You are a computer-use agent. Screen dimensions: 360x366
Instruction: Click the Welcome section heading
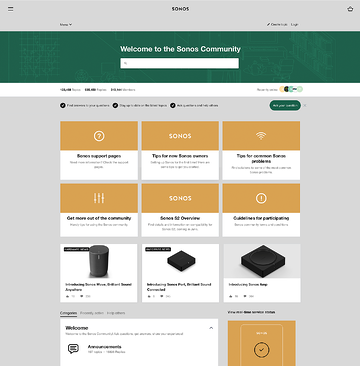(x=77, y=328)
